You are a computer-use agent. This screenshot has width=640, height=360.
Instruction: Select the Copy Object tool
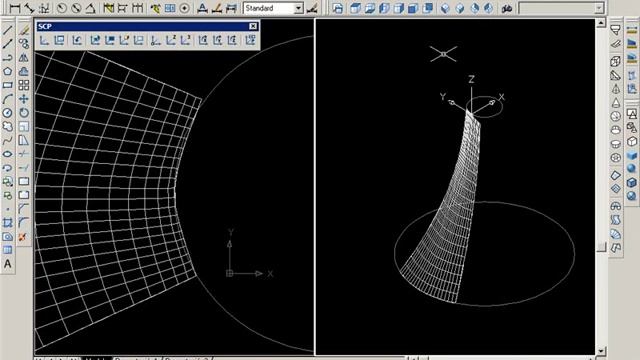click(24, 44)
